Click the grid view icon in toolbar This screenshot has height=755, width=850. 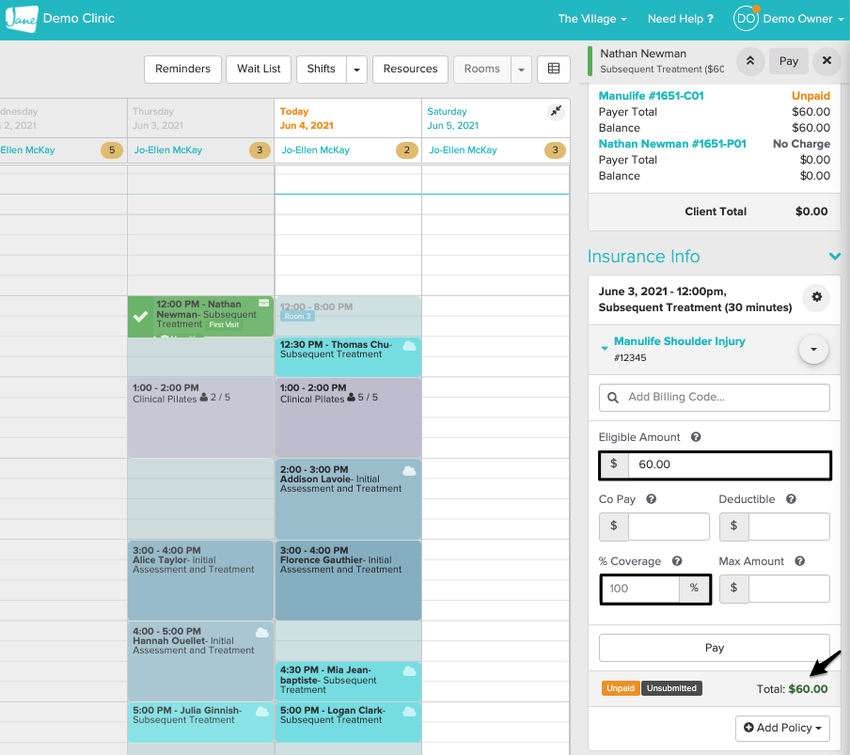click(553, 69)
